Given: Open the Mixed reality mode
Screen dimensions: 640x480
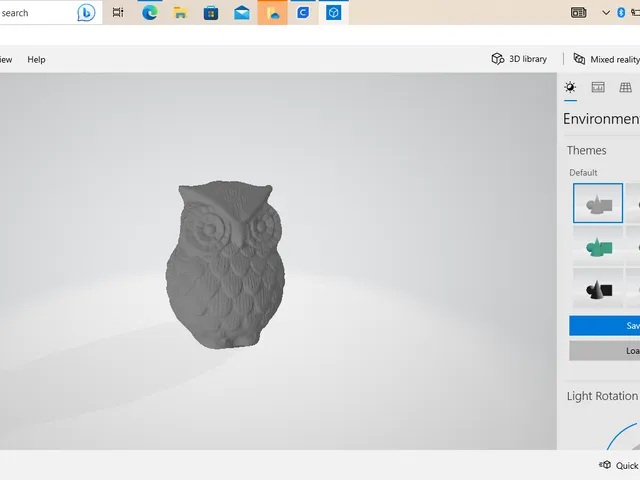Looking at the screenshot, I should pos(607,59).
